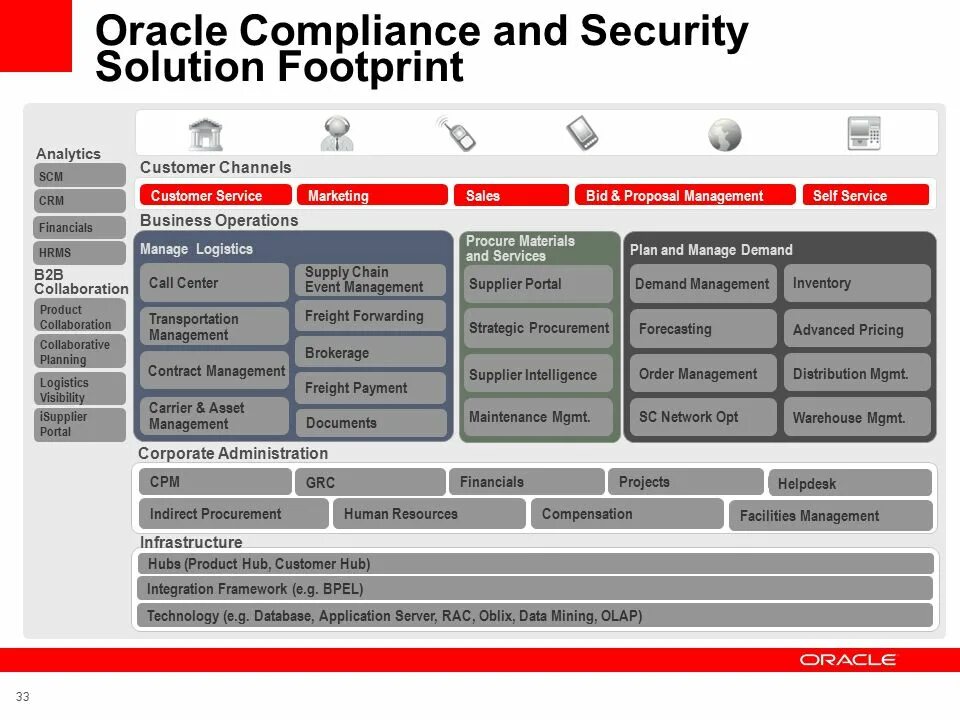The height and width of the screenshot is (720, 960).
Task: Select the Customer Service box
Action: click(x=216, y=195)
